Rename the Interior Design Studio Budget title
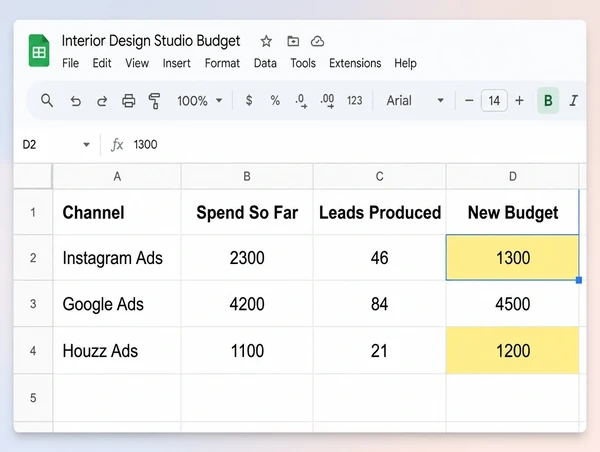600x452 pixels. 151,41
